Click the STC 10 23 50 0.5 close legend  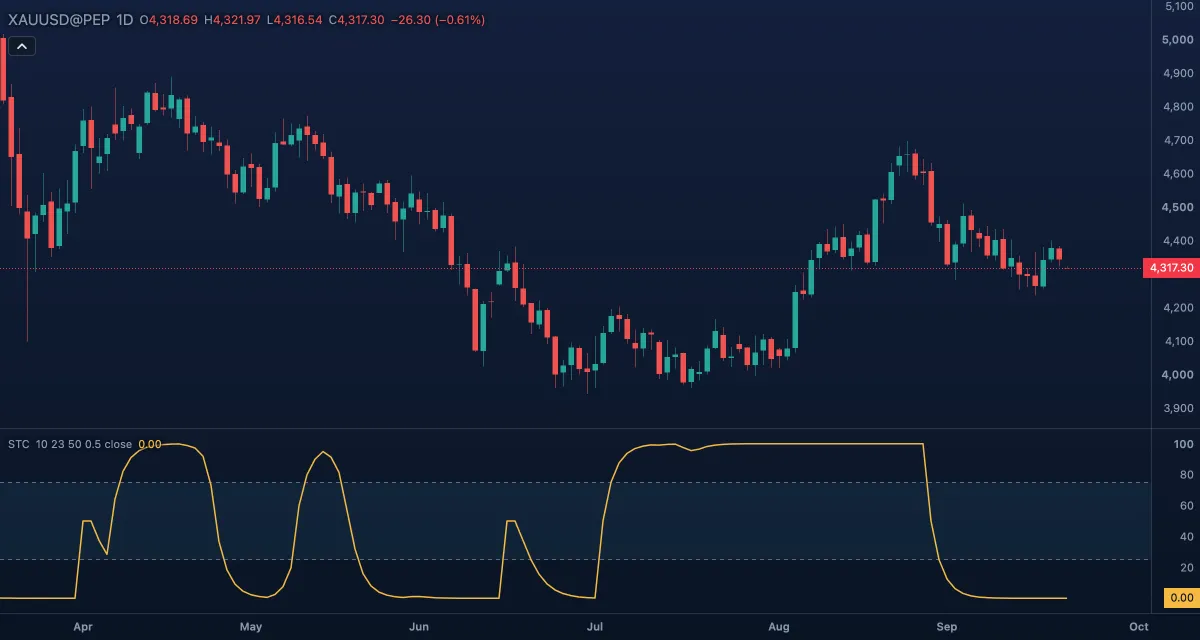click(x=70, y=444)
